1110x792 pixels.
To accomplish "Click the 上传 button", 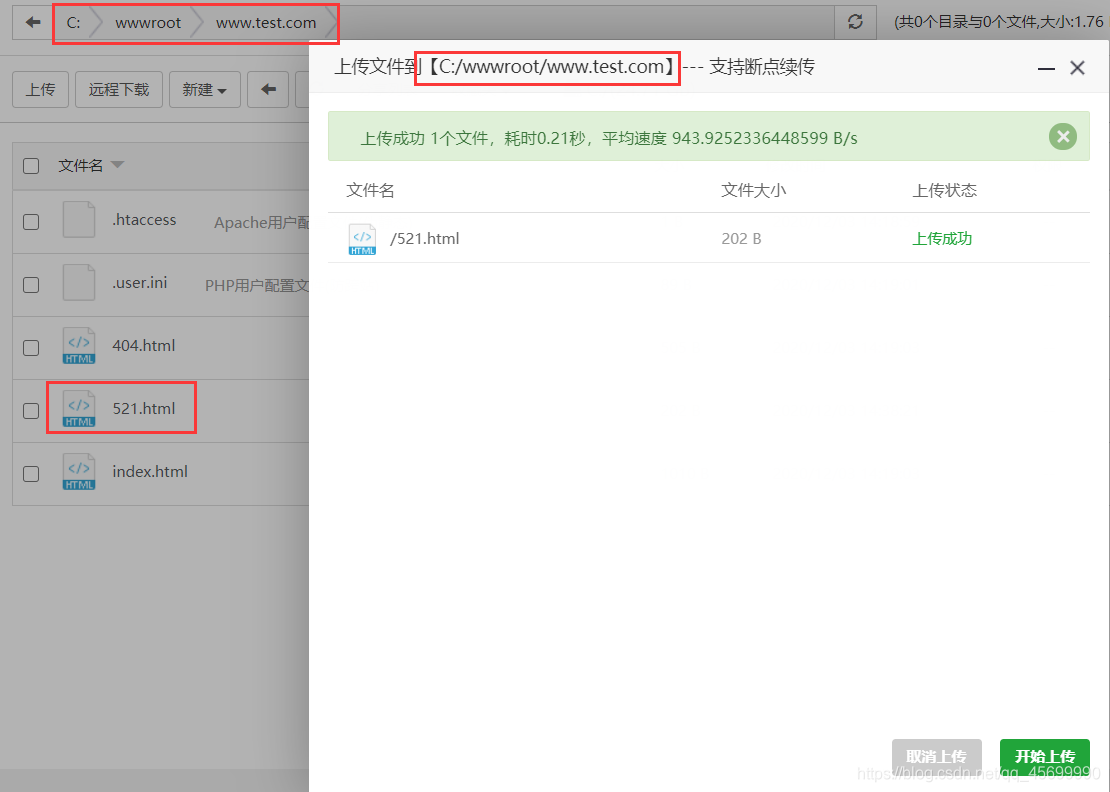I will coord(40,89).
